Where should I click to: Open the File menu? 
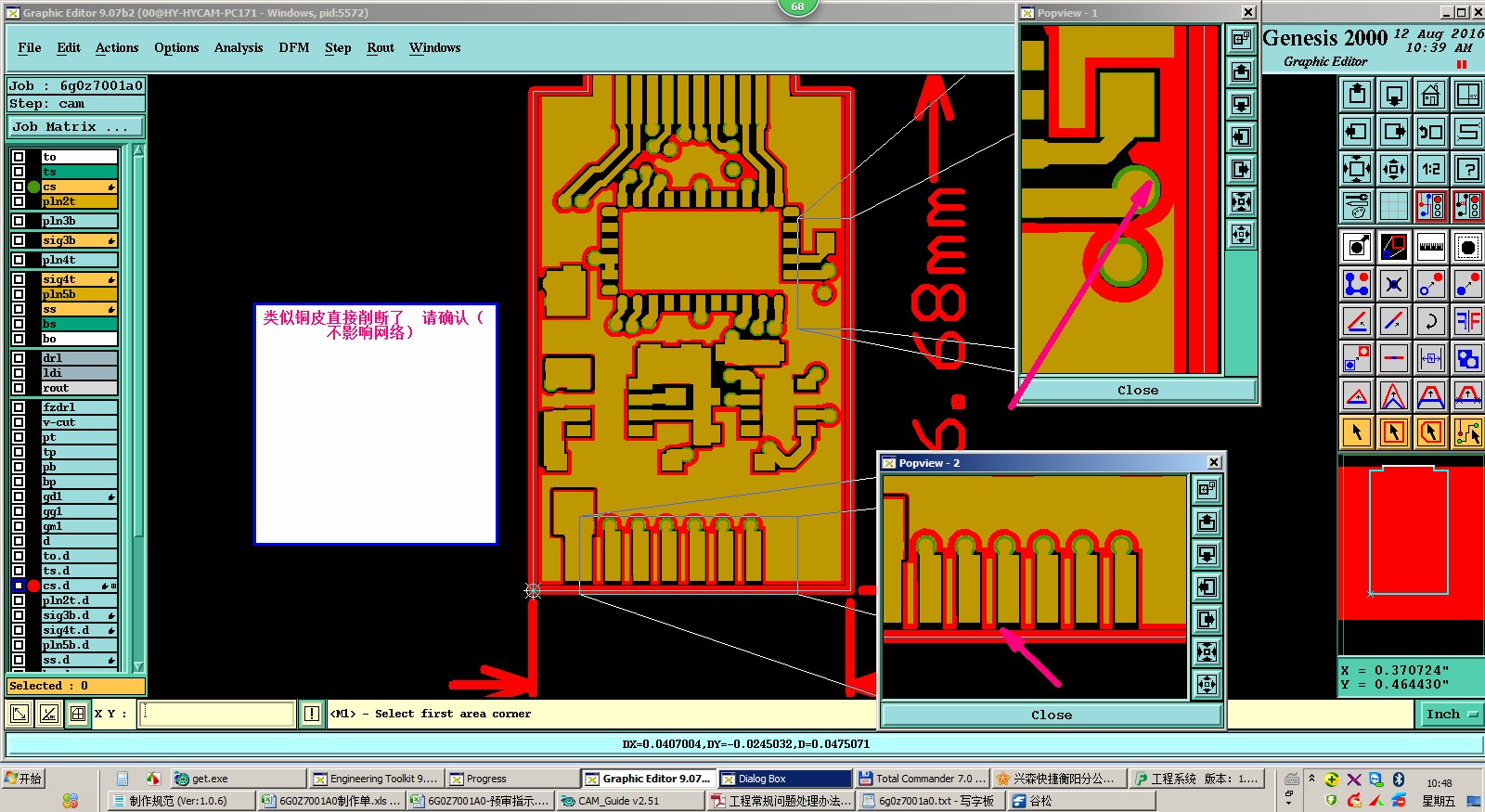pyautogui.click(x=30, y=47)
